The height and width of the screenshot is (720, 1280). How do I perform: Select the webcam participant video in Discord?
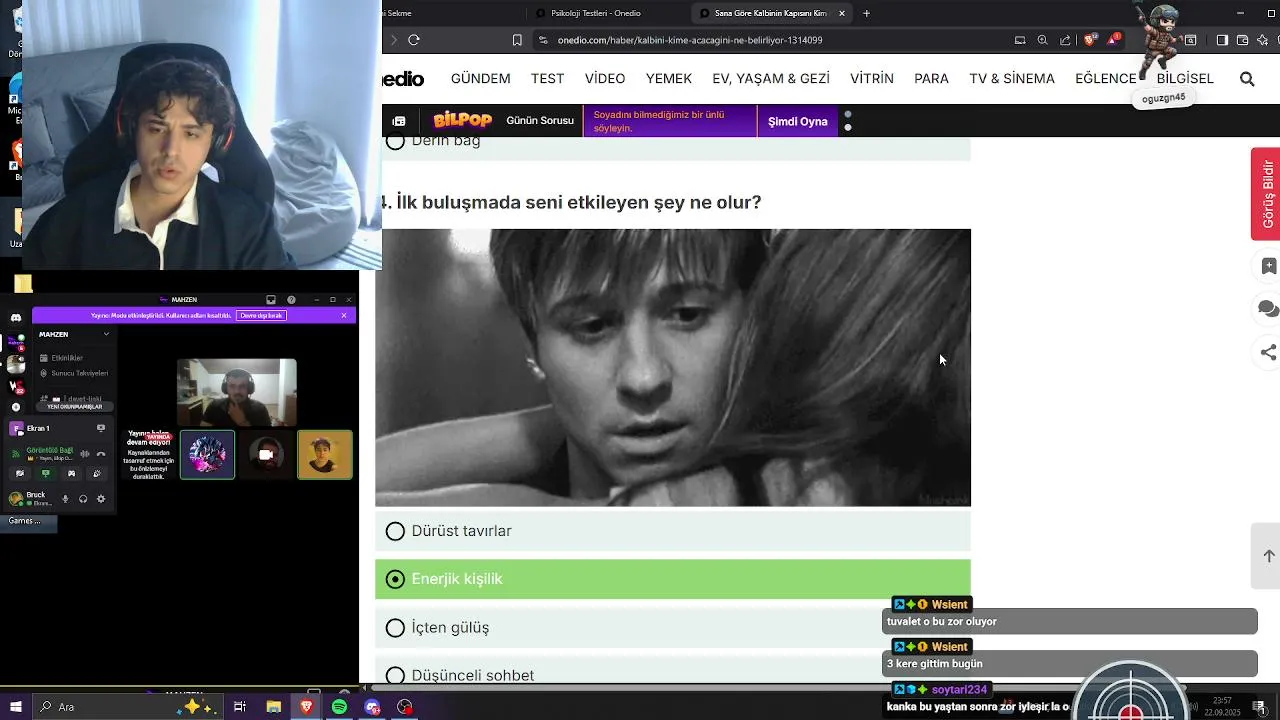(237, 393)
